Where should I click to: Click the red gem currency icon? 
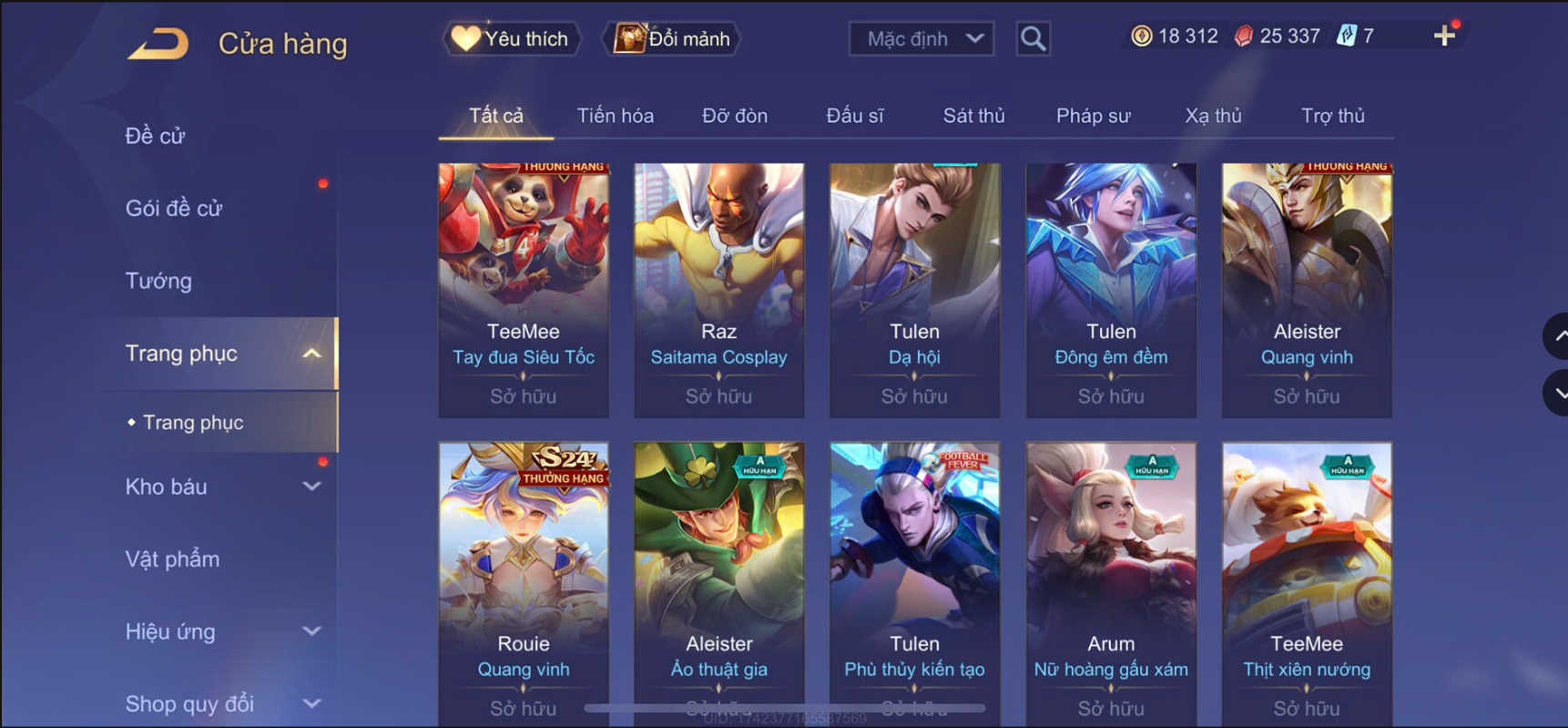(1243, 36)
